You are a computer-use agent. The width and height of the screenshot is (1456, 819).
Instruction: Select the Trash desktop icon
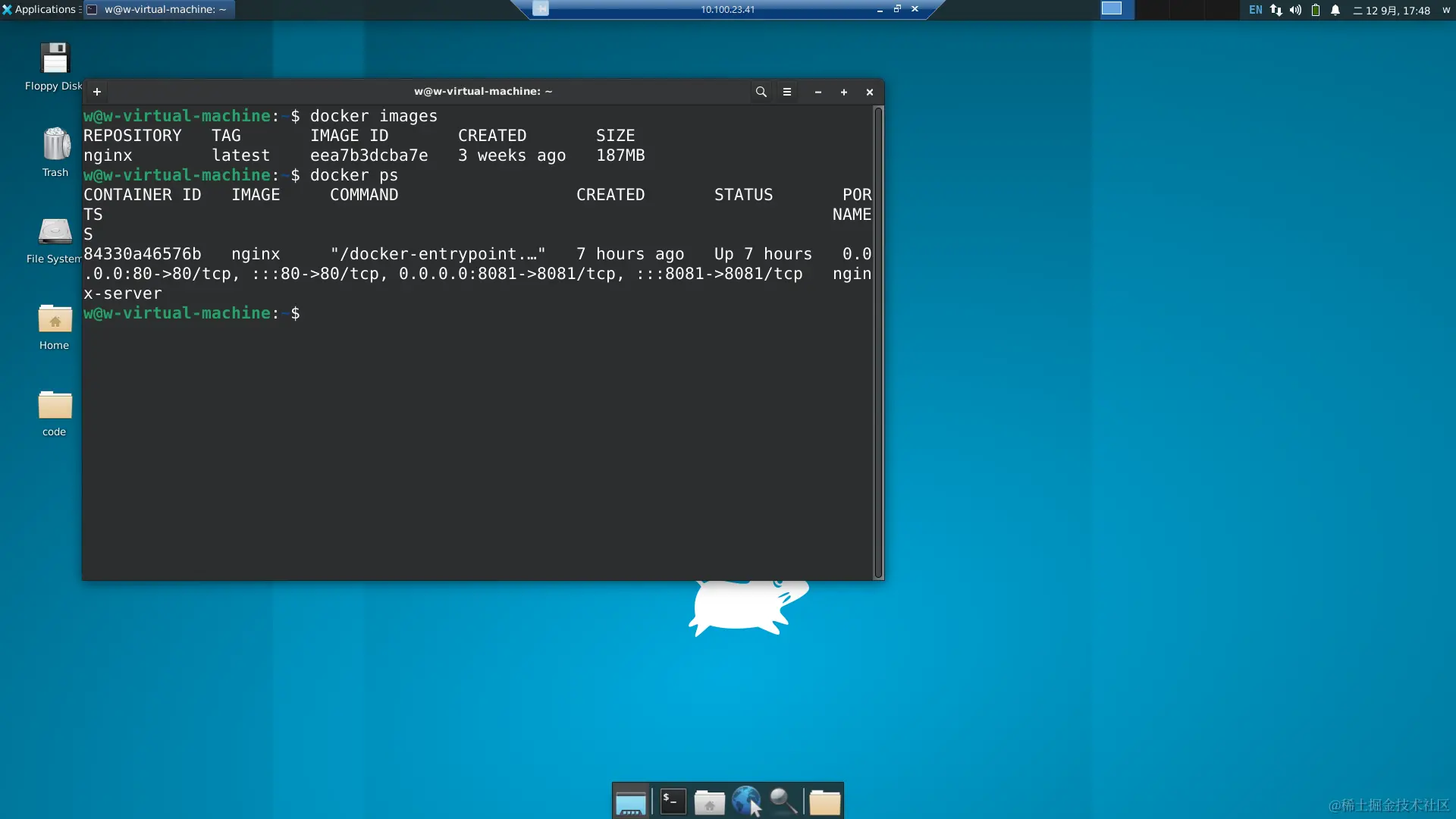pos(55,152)
